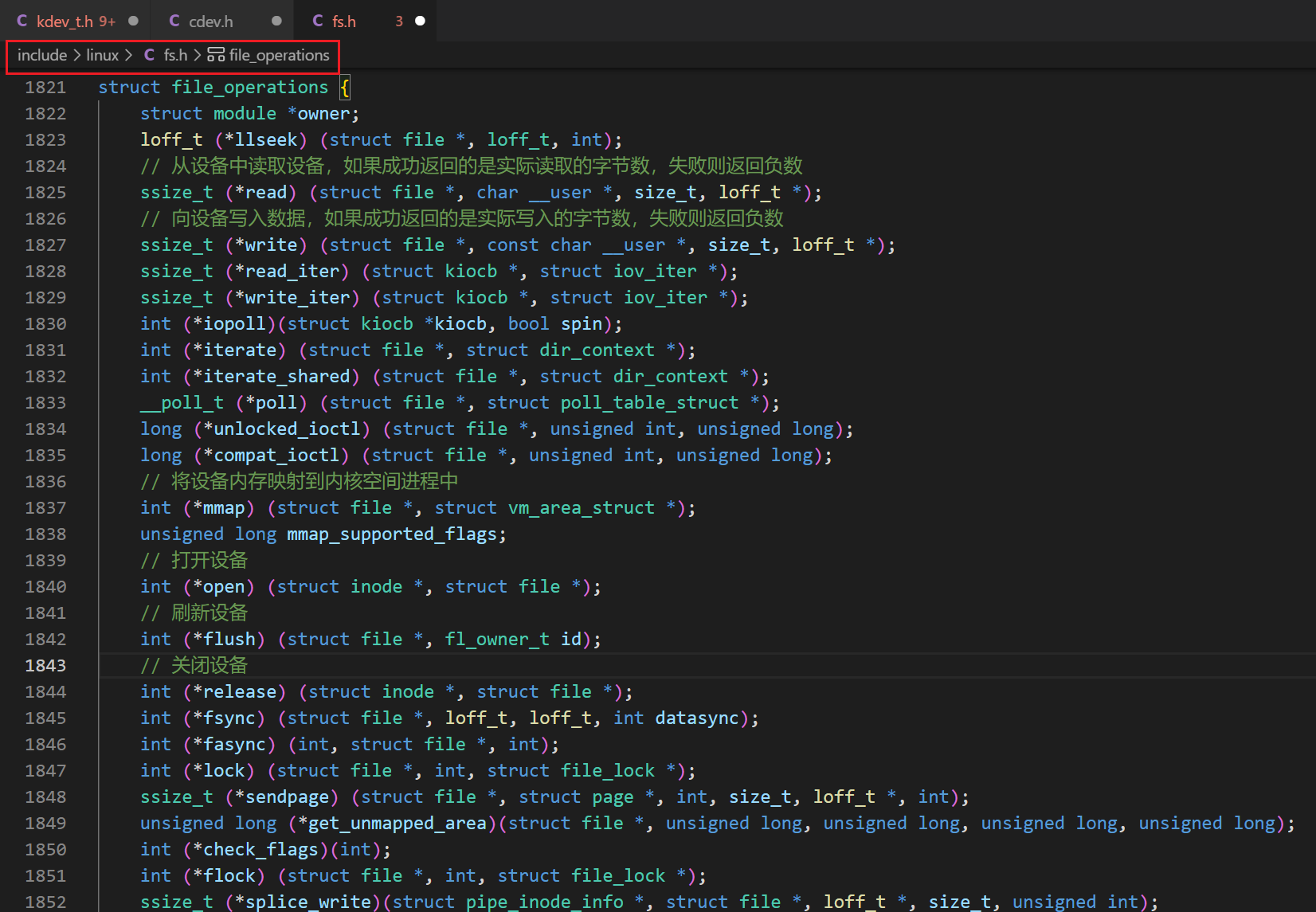The image size is (1316, 912).
Task: Click the comment '// 关闭设备' on line 1843
Action: point(194,666)
